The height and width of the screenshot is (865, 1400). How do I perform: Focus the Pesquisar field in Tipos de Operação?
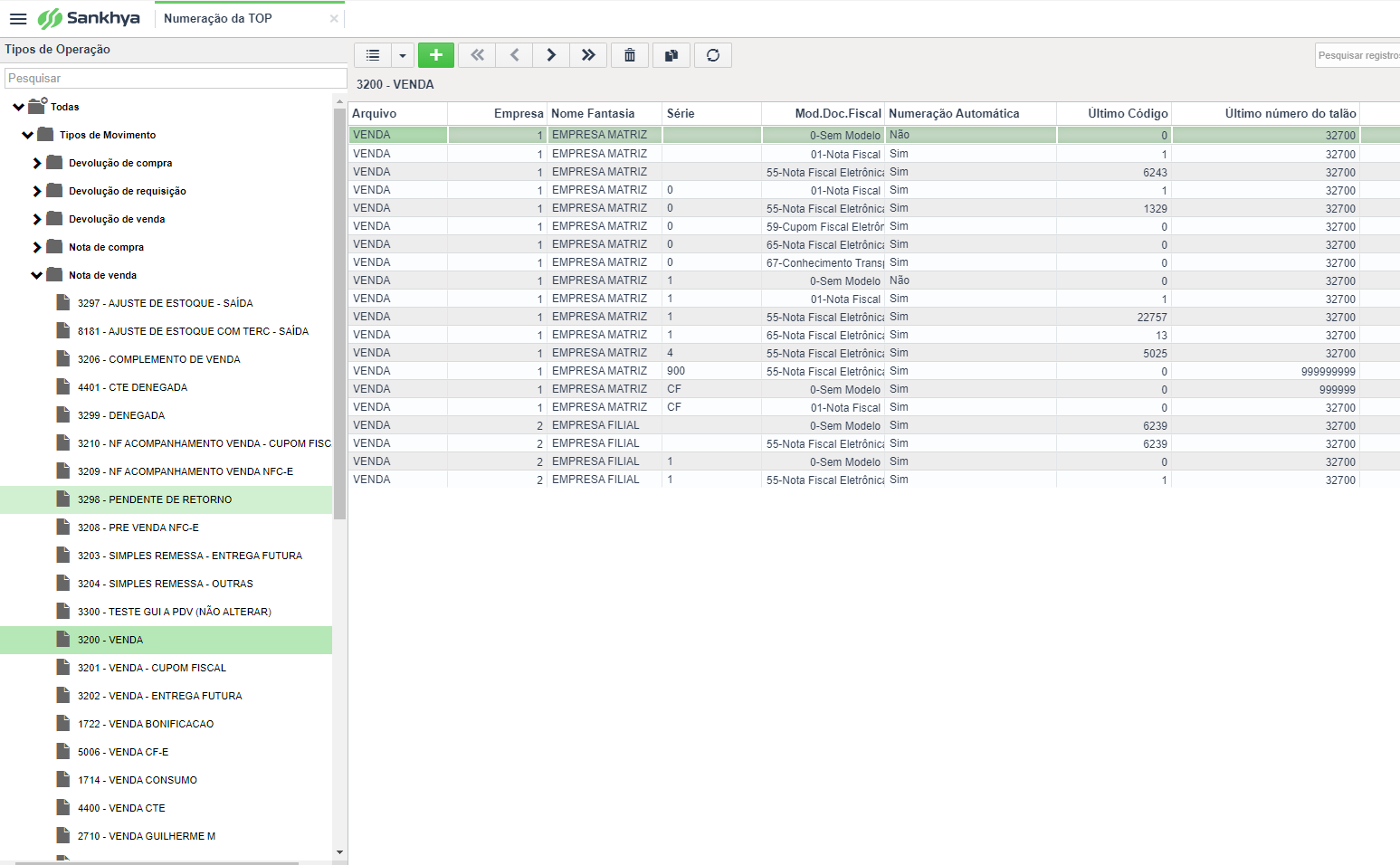176,79
